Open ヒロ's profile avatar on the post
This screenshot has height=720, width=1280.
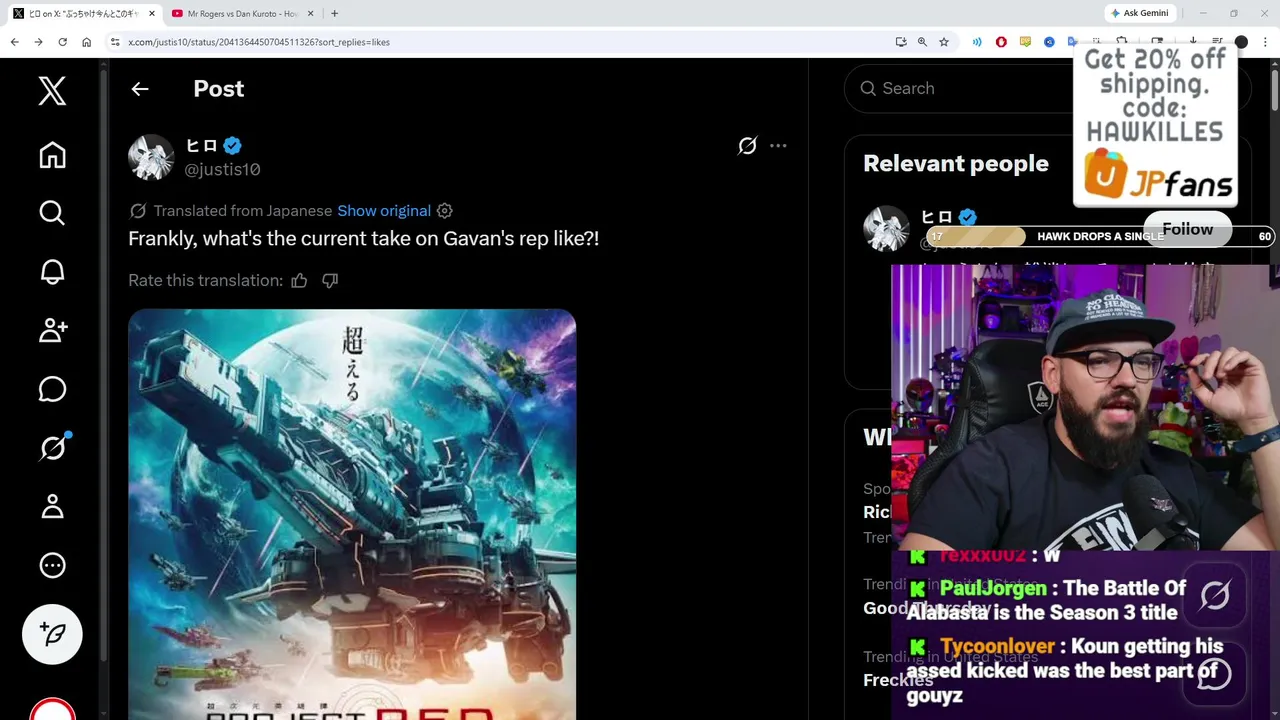pos(151,157)
